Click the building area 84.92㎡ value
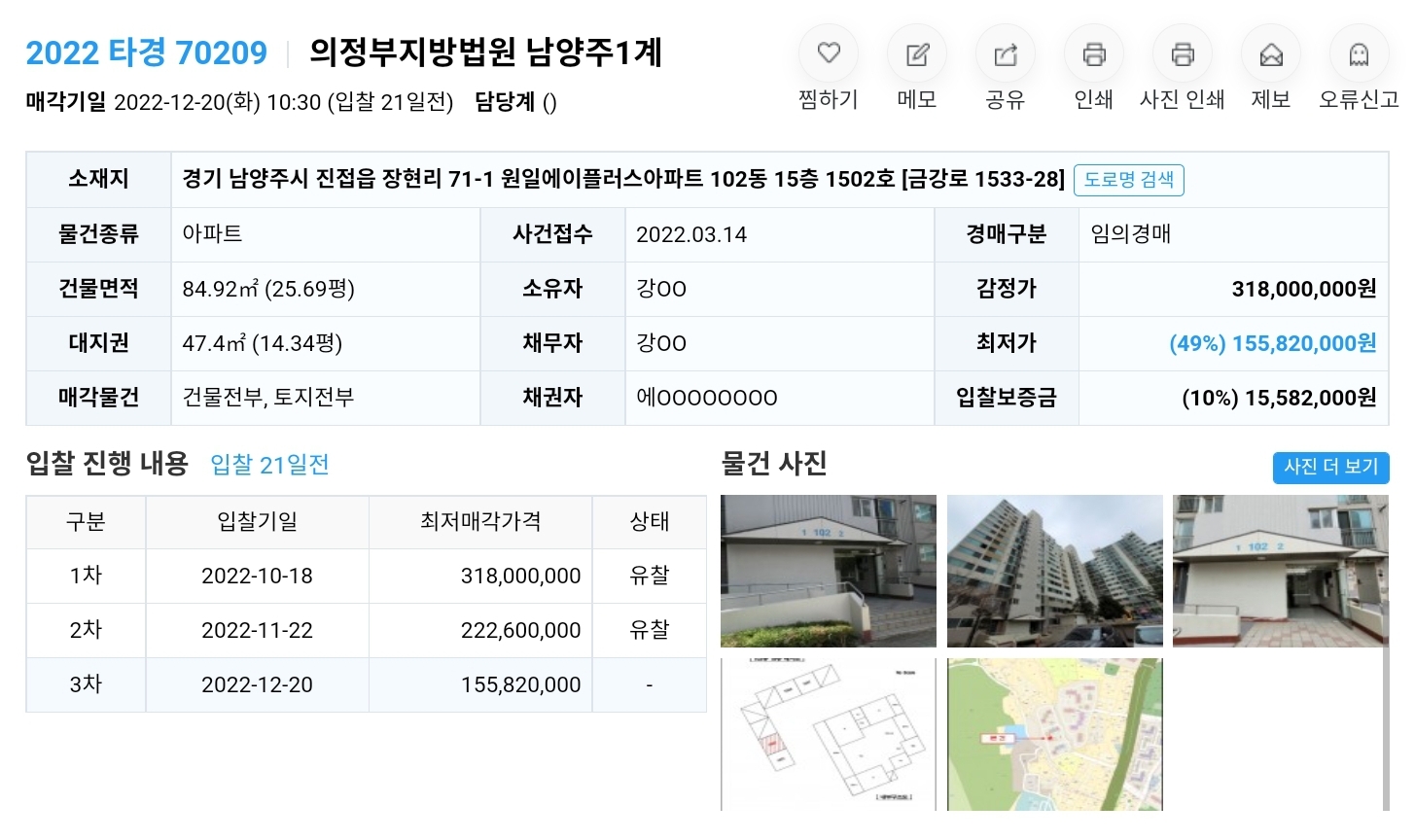 coord(268,289)
